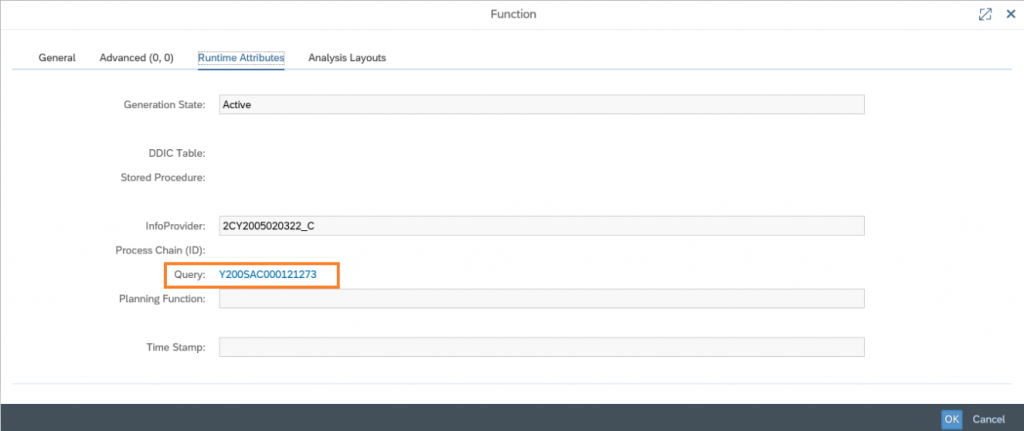Click the DDIC Table label
Screen dimensions: 1024x431
pyautogui.click(x=177, y=153)
